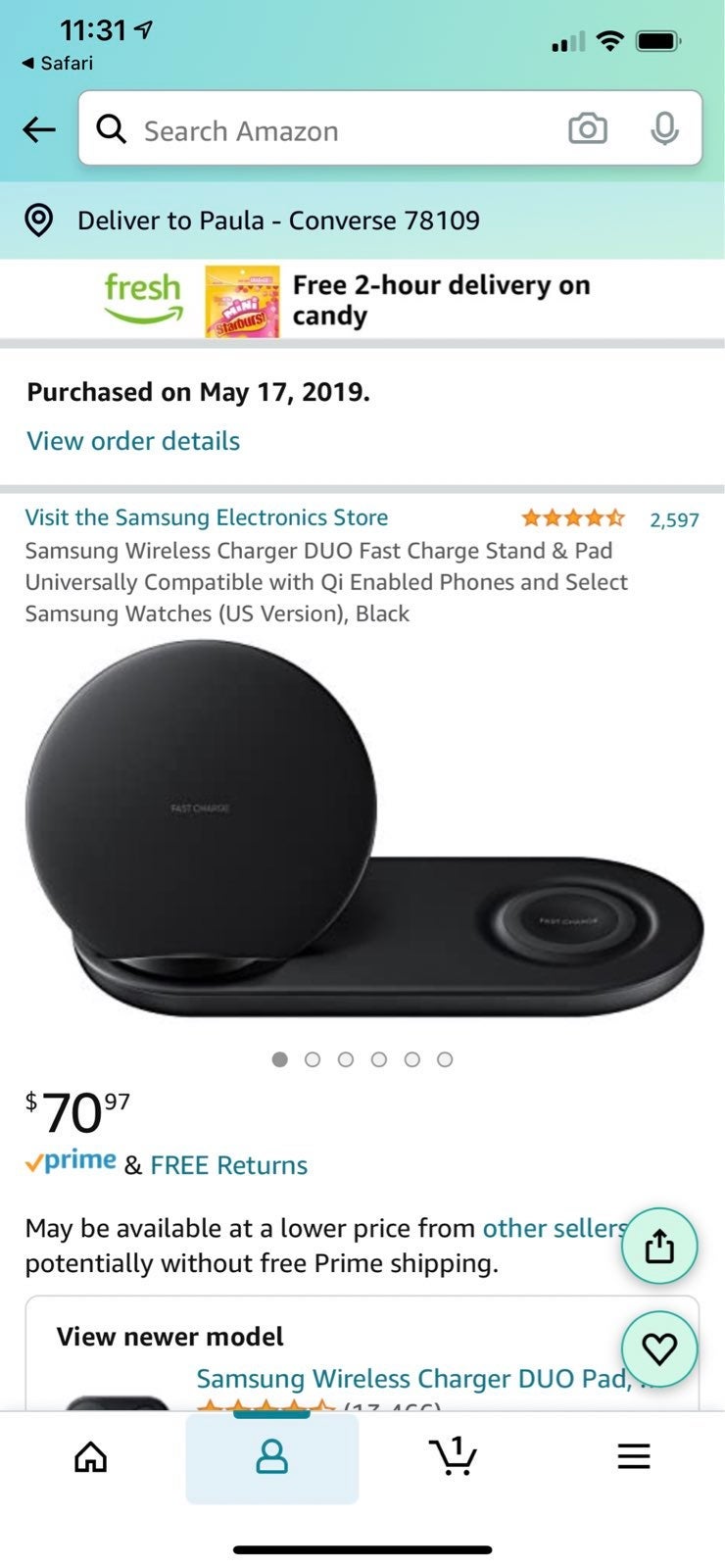The height and width of the screenshot is (1568, 725).
Task: Tap the back arrow icon
Action: point(39,129)
